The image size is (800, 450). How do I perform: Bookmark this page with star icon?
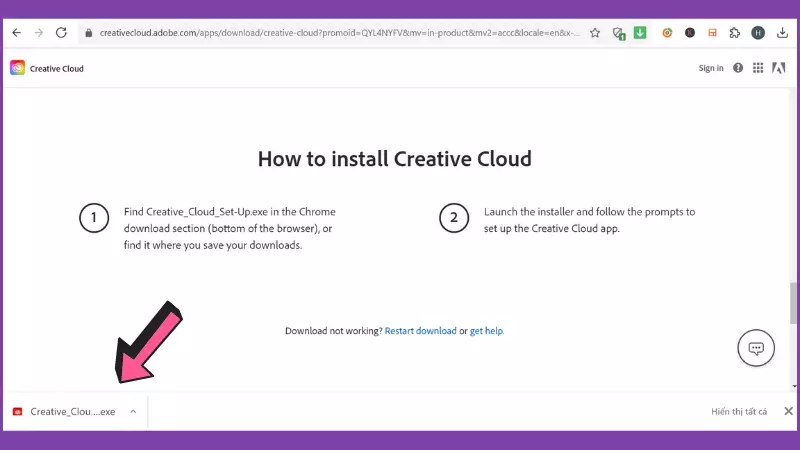point(595,33)
